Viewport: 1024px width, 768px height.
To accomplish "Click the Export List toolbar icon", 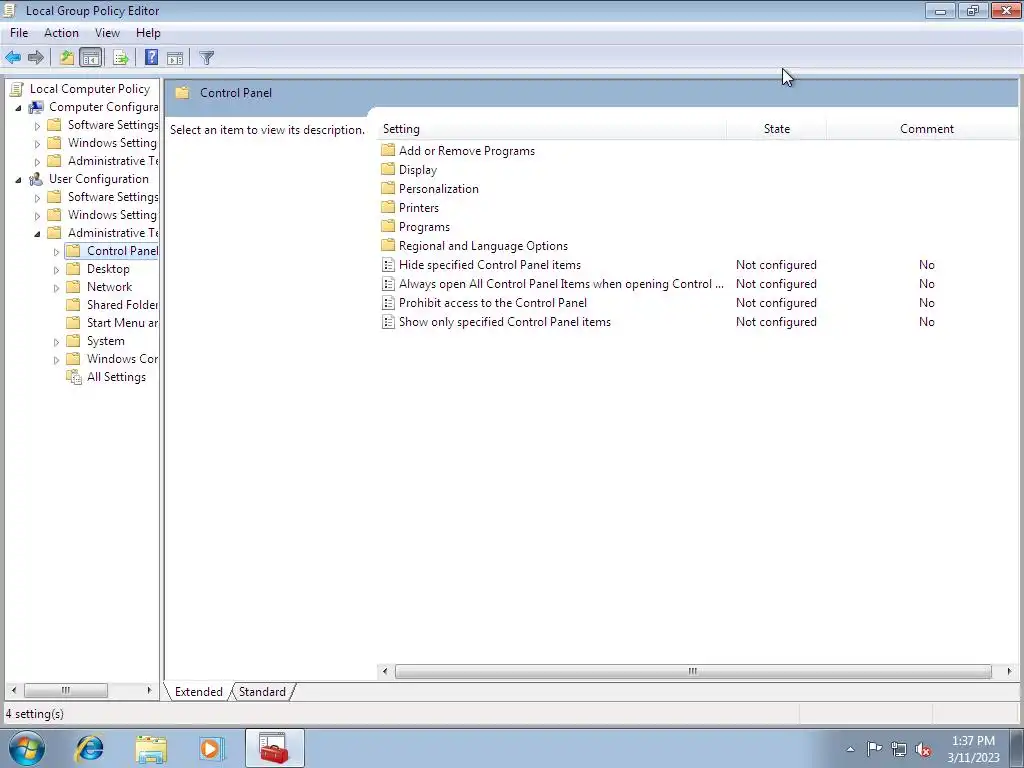I will (x=120, y=57).
